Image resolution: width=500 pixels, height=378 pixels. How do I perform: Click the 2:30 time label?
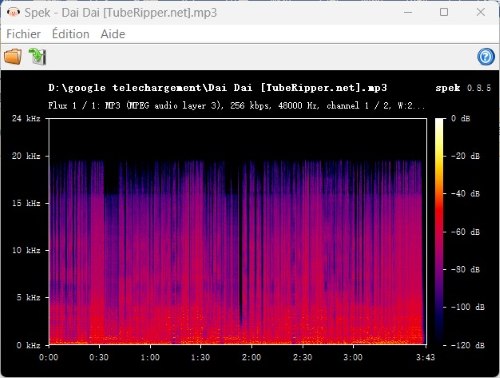point(302,357)
